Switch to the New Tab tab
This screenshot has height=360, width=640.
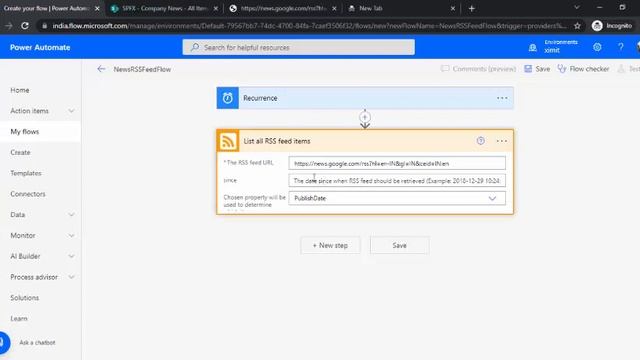[x=402, y=8]
